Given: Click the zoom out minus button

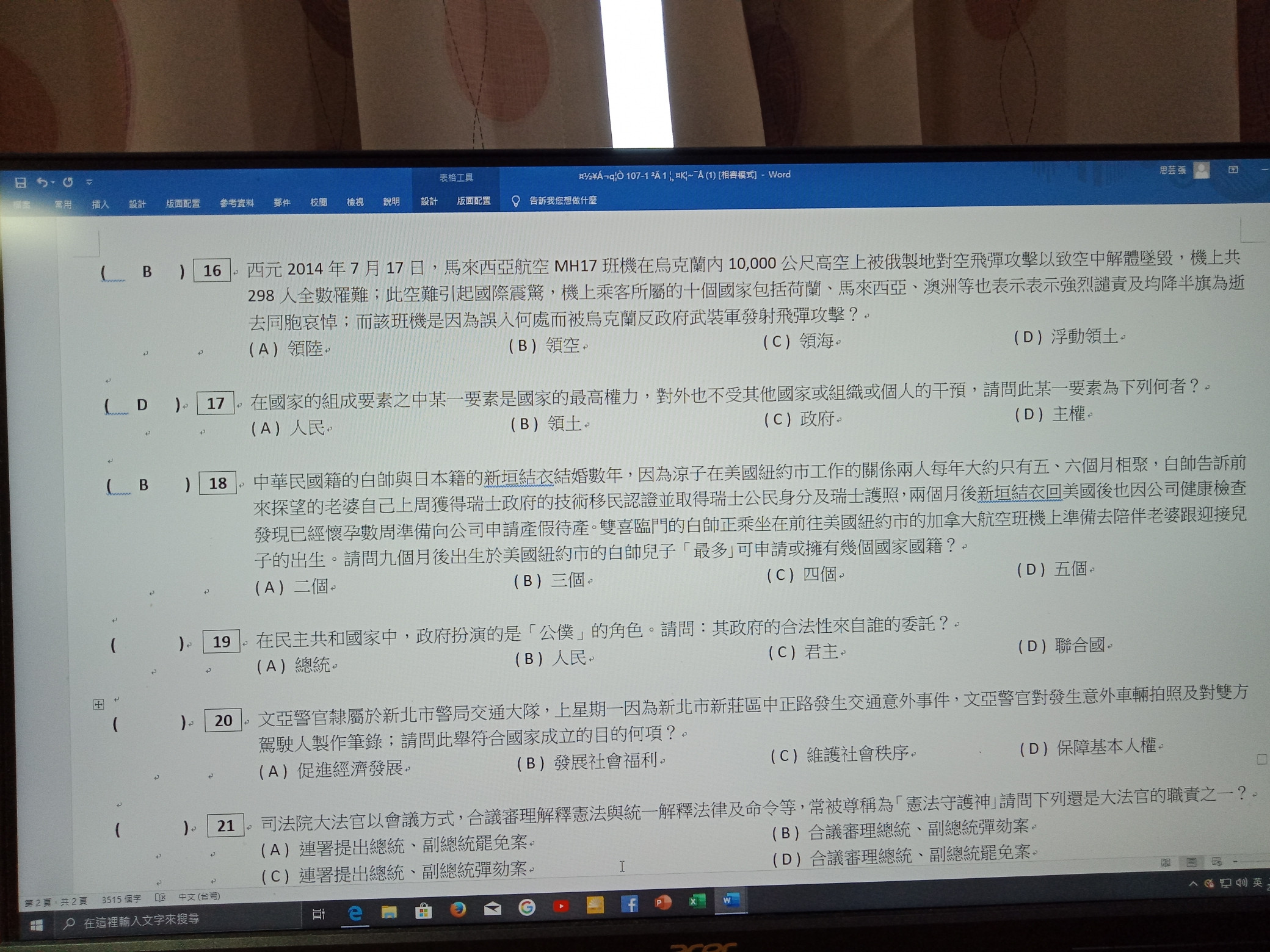Looking at the screenshot, I should pyautogui.click(x=1235, y=862).
